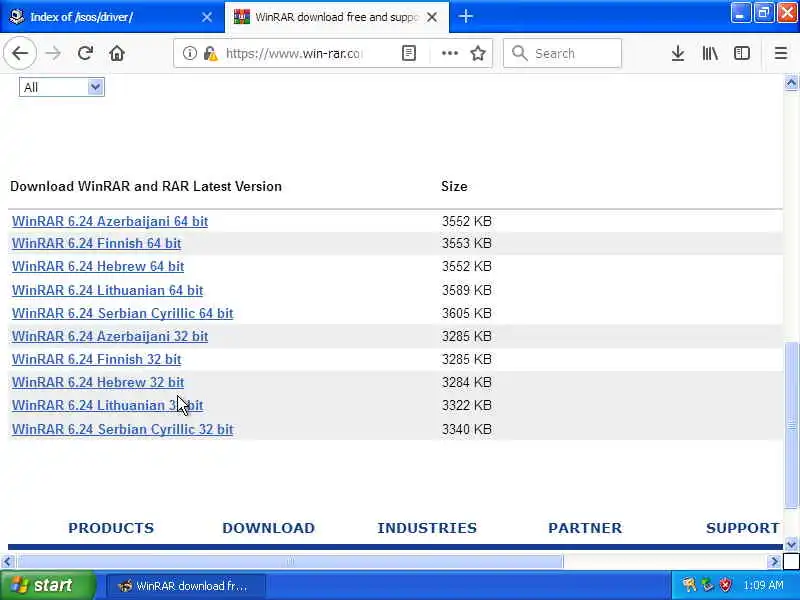
Task: Show site information icon in address bar
Action: coord(190,53)
